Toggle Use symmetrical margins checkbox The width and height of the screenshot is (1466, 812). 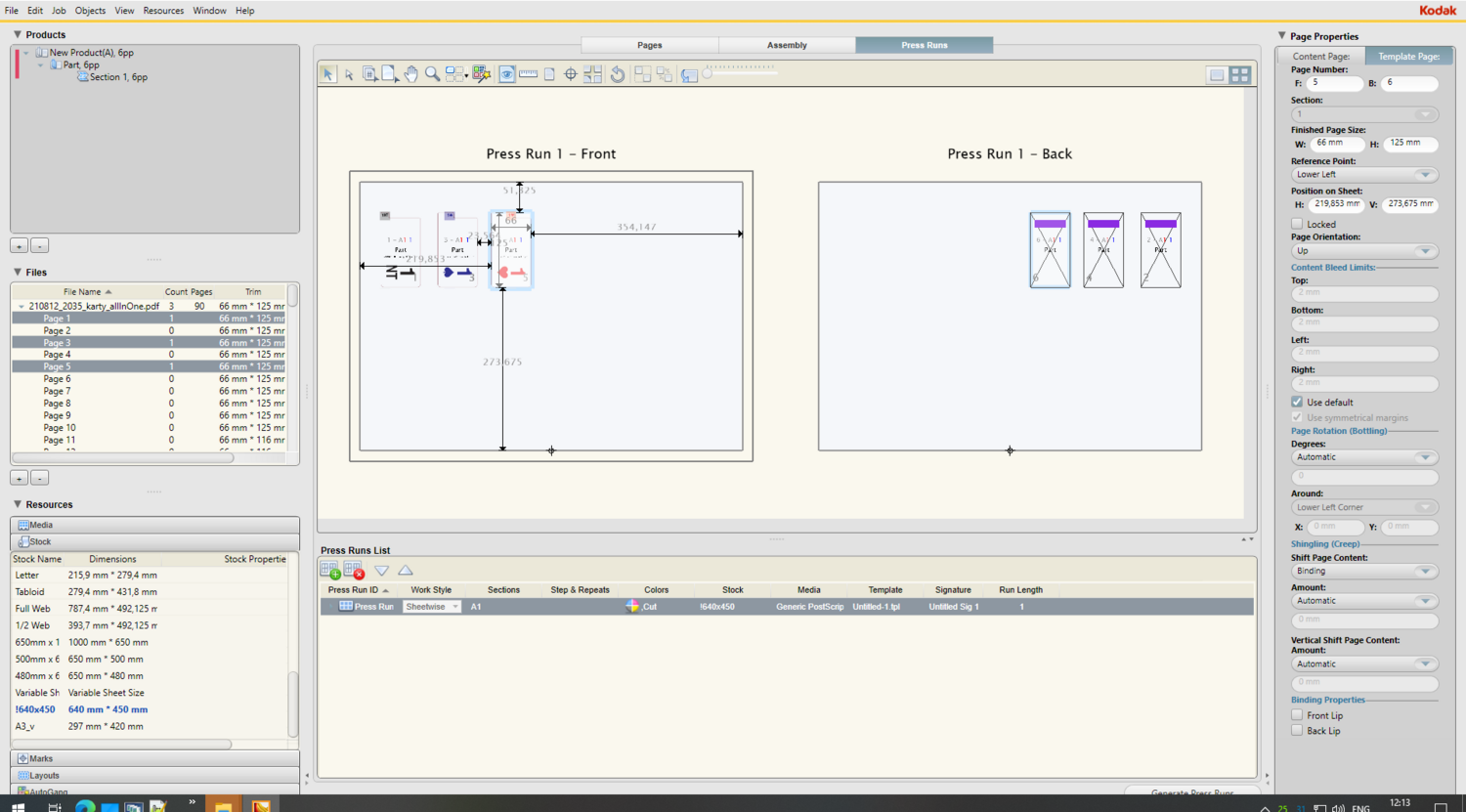[1297, 417]
